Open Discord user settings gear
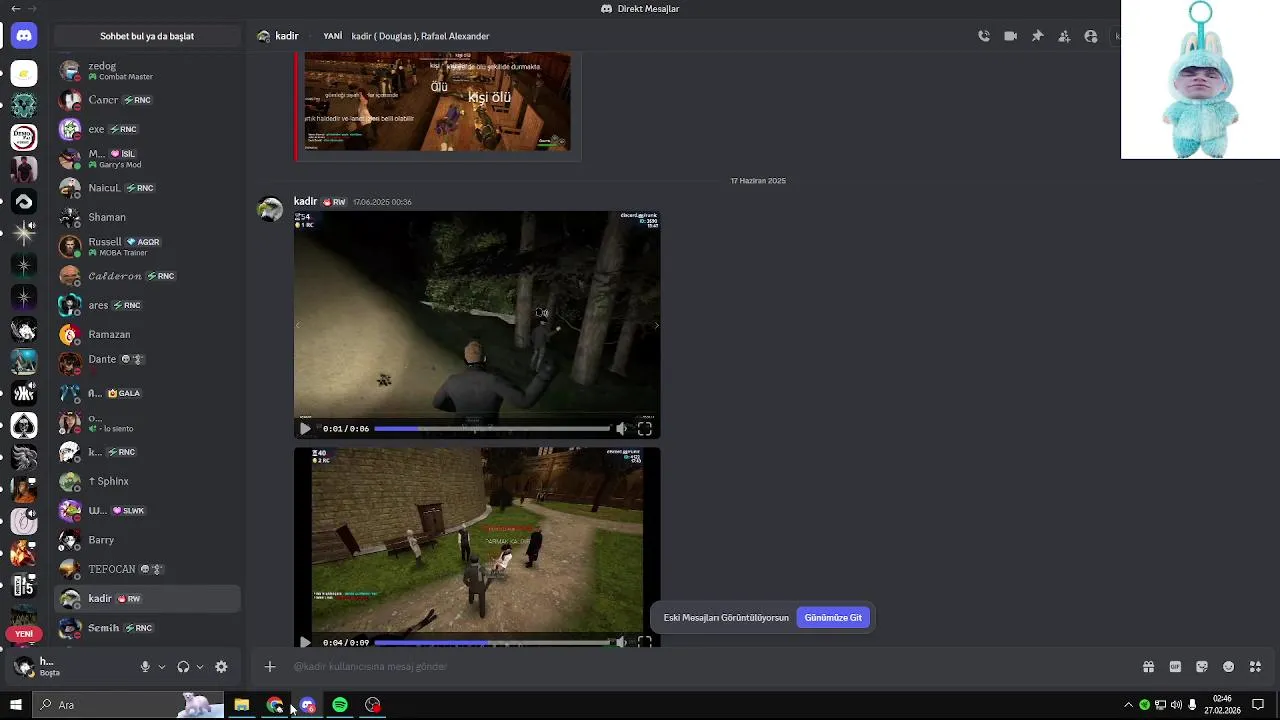This screenshot has height=720, width=1280. (221, 667)
